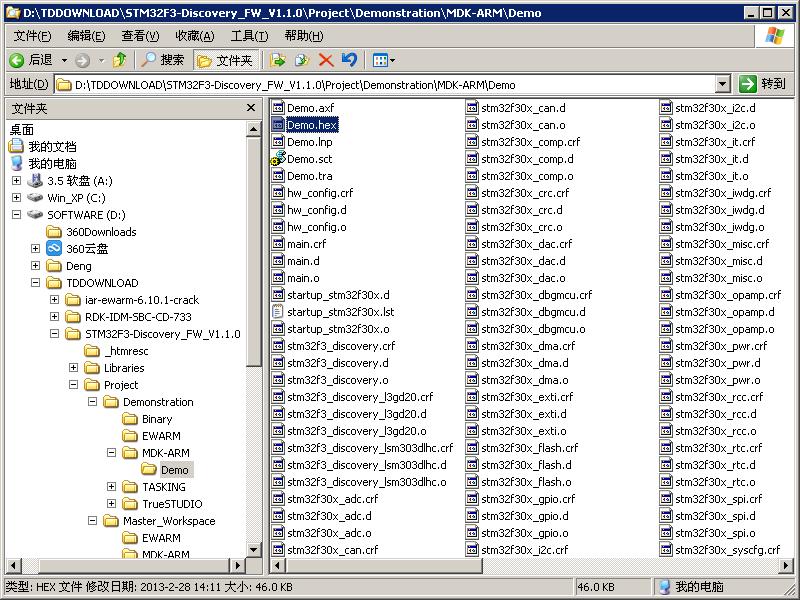Viewport: 800px width, 600px height.
Task: Click the blue Undo arrow icon
Action: (x=349, y=60)
